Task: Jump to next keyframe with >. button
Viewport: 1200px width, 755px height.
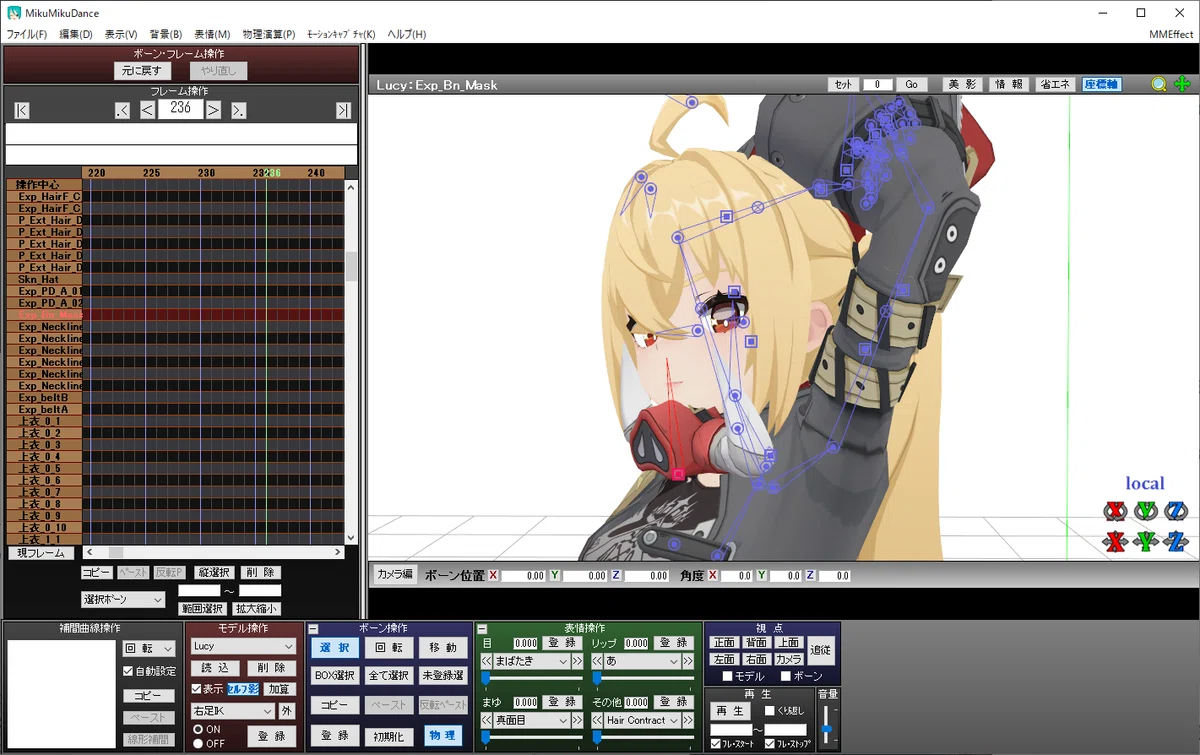Action: pyautogui.click(x=238, y=110)
